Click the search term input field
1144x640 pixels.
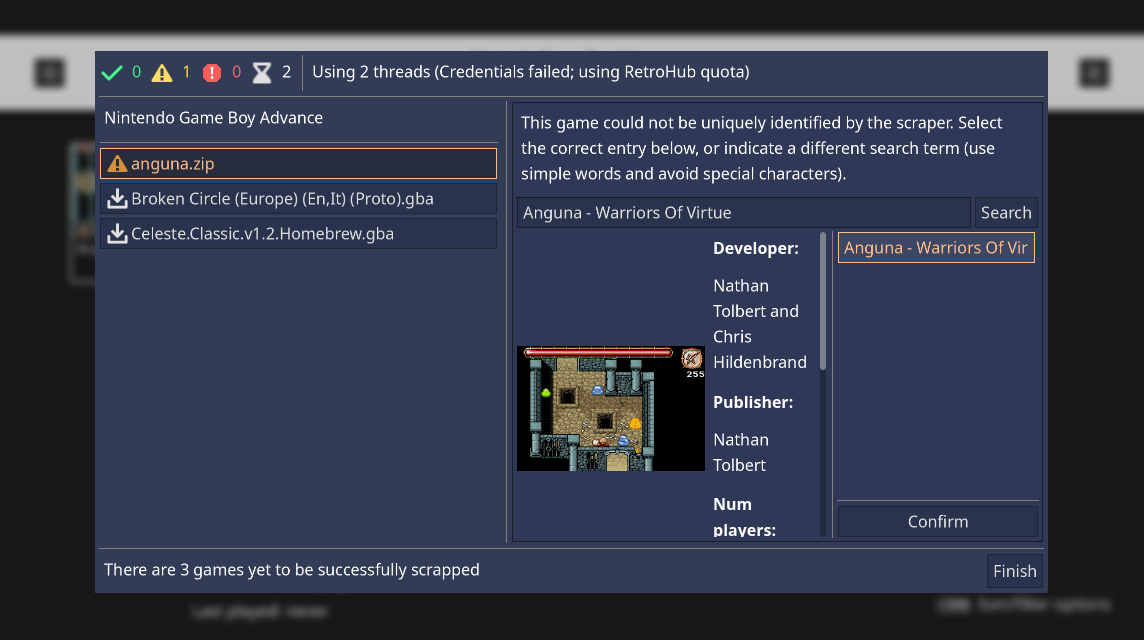pos(743,212)
